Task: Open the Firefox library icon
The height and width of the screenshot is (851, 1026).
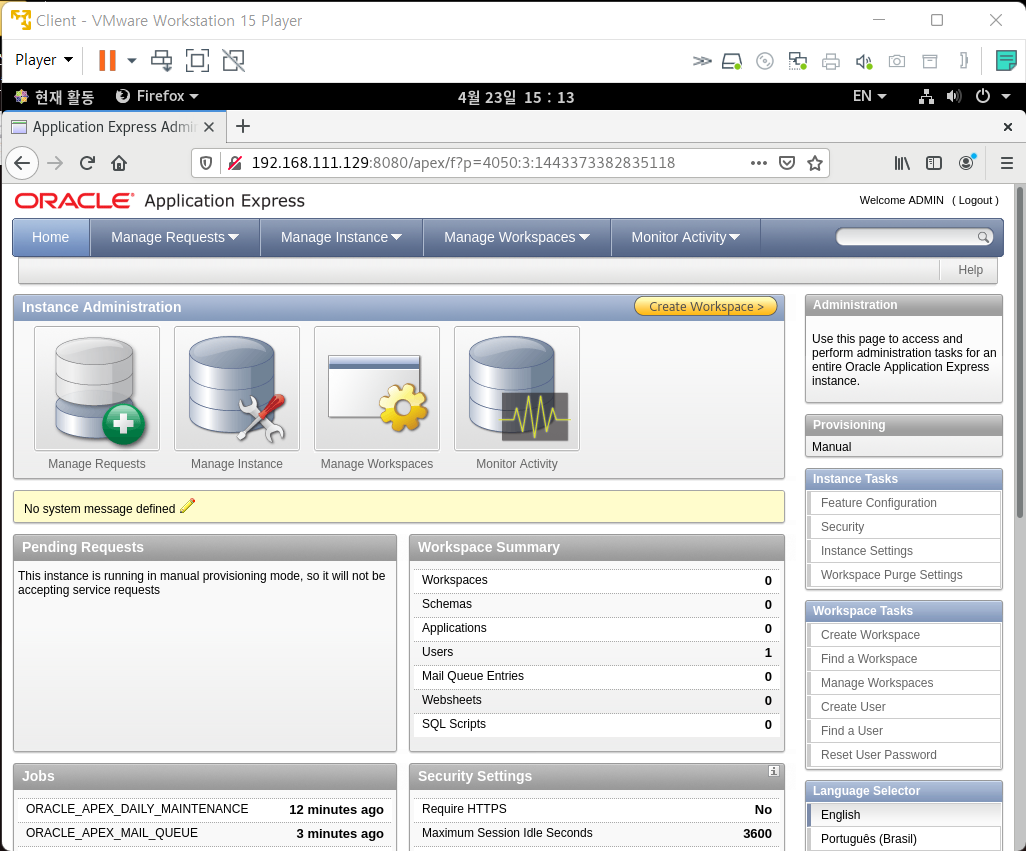Action: pos(902,163)
